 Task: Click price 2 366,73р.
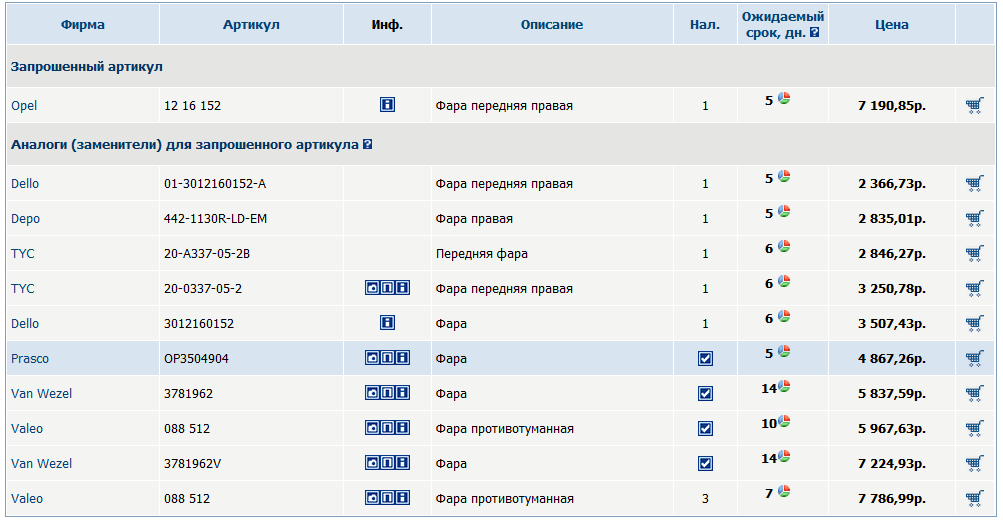[892, 184]
